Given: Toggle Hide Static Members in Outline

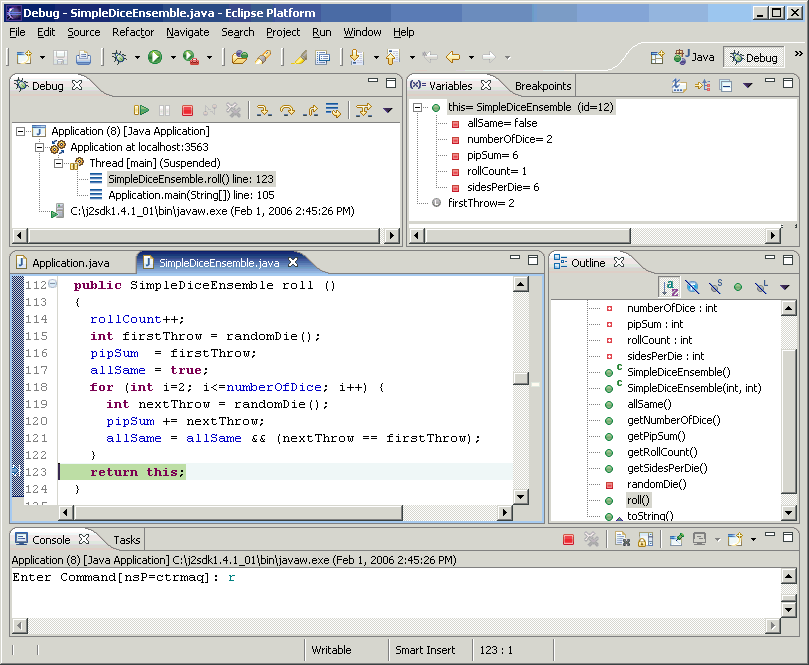Looking at the screenshot, I should tap(715, 287).
